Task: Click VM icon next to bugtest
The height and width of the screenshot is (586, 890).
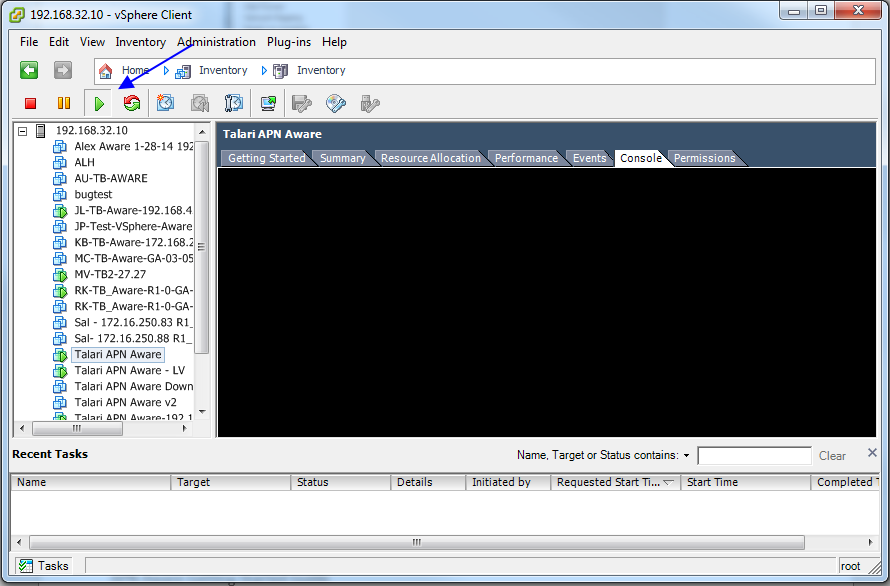Action: coord(60,195)
